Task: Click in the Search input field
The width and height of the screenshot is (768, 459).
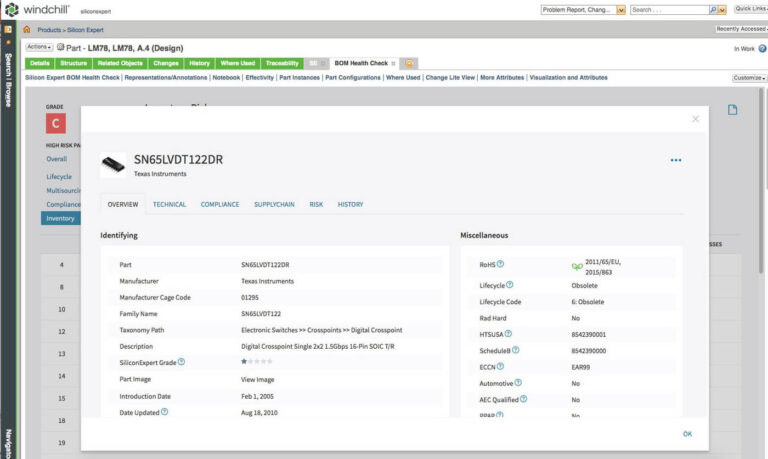Action: pyautogui.click(x=669, y=10)
